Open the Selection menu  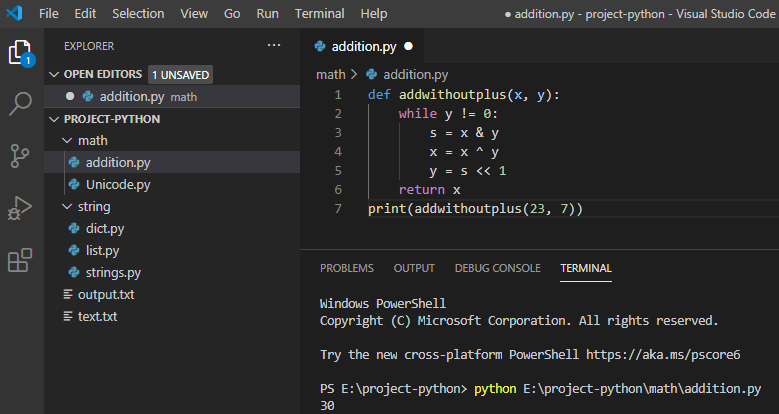[x=138, y=13]
